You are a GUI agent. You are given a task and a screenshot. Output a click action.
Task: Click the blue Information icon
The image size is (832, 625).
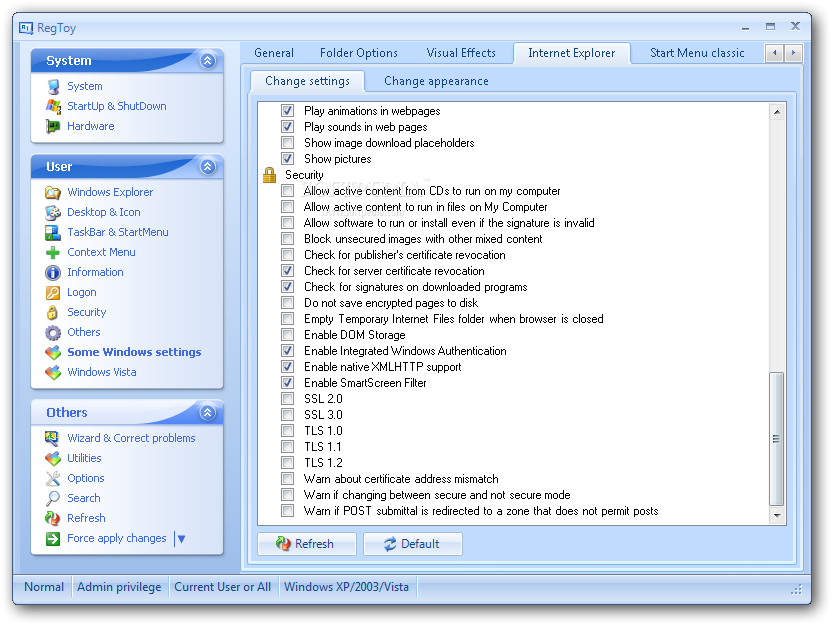click(53, 273)
